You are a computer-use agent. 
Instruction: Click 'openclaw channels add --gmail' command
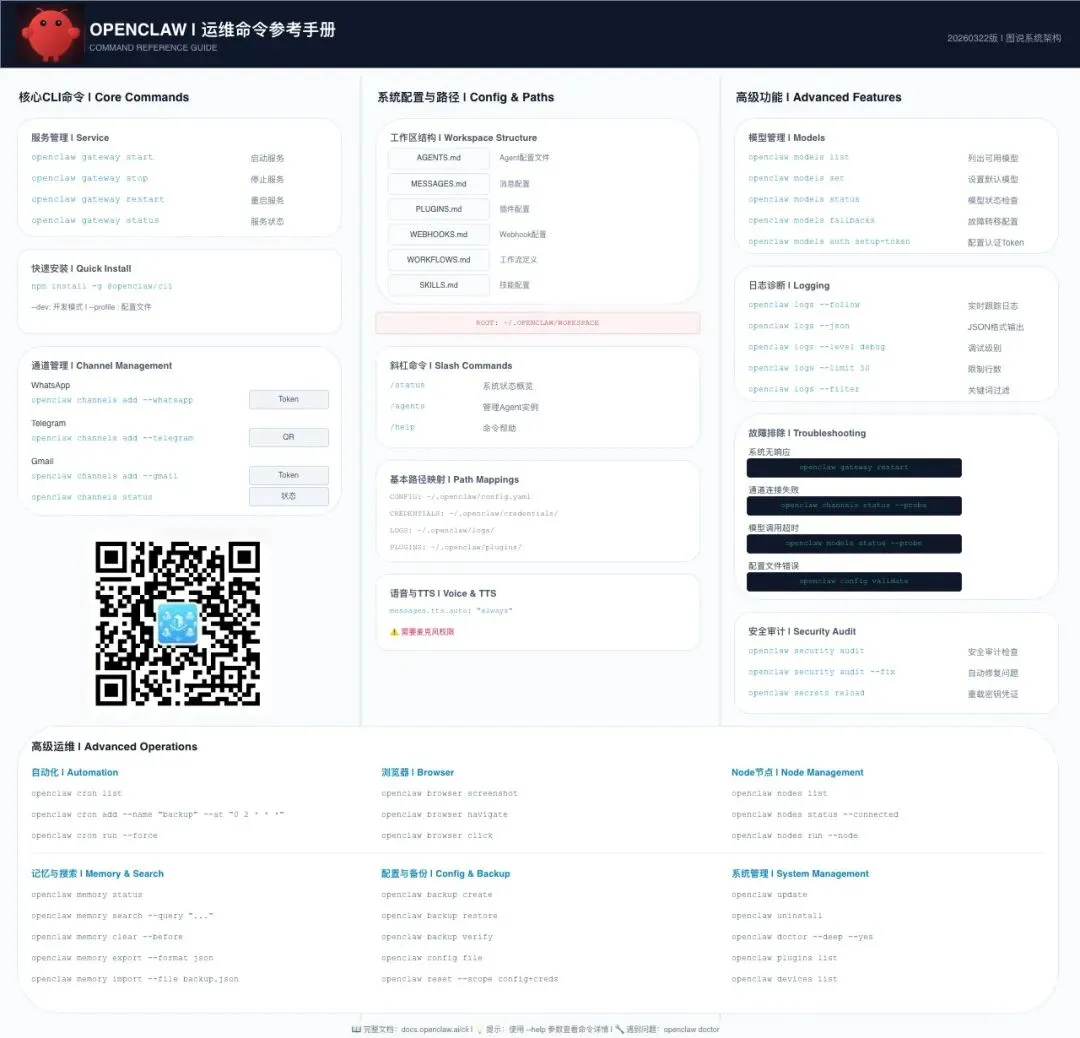(104, 476)
